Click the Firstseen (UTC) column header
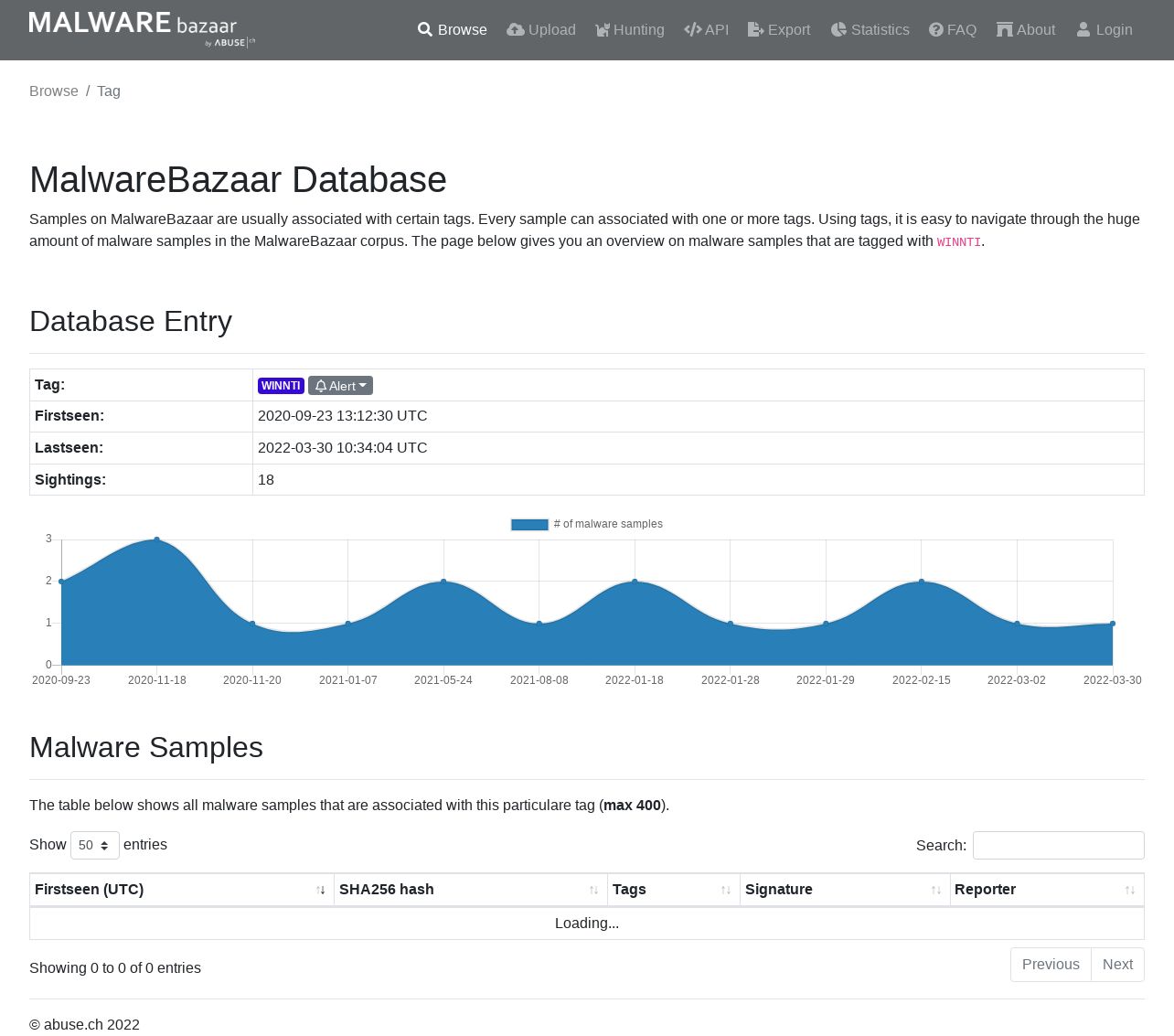This screenshot has height=1036, width=1174. 182,890
